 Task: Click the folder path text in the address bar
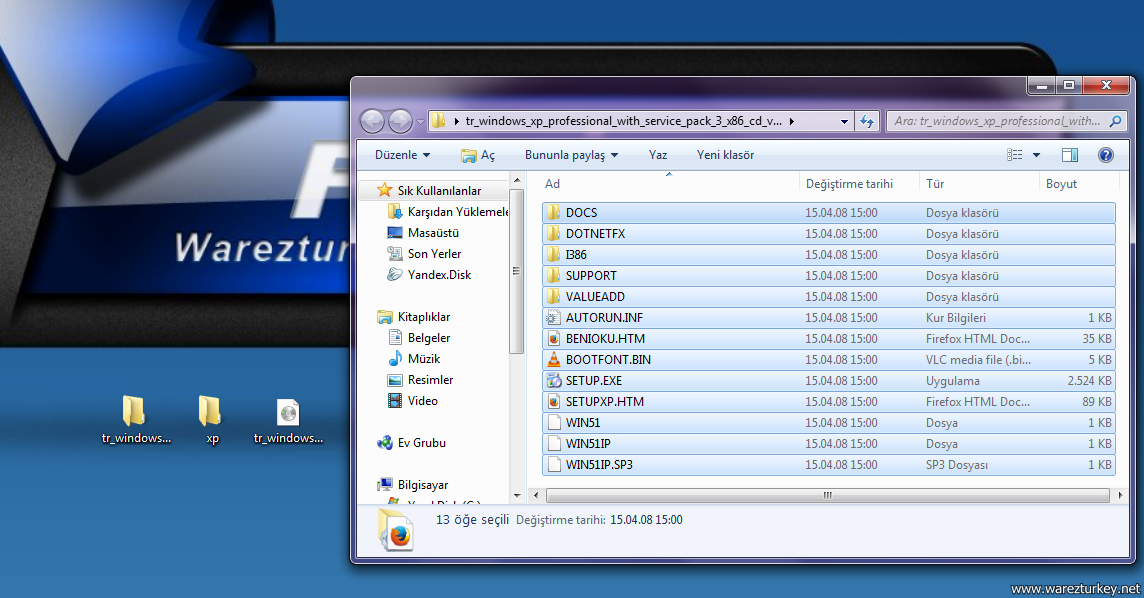click(x=624, y=121)
